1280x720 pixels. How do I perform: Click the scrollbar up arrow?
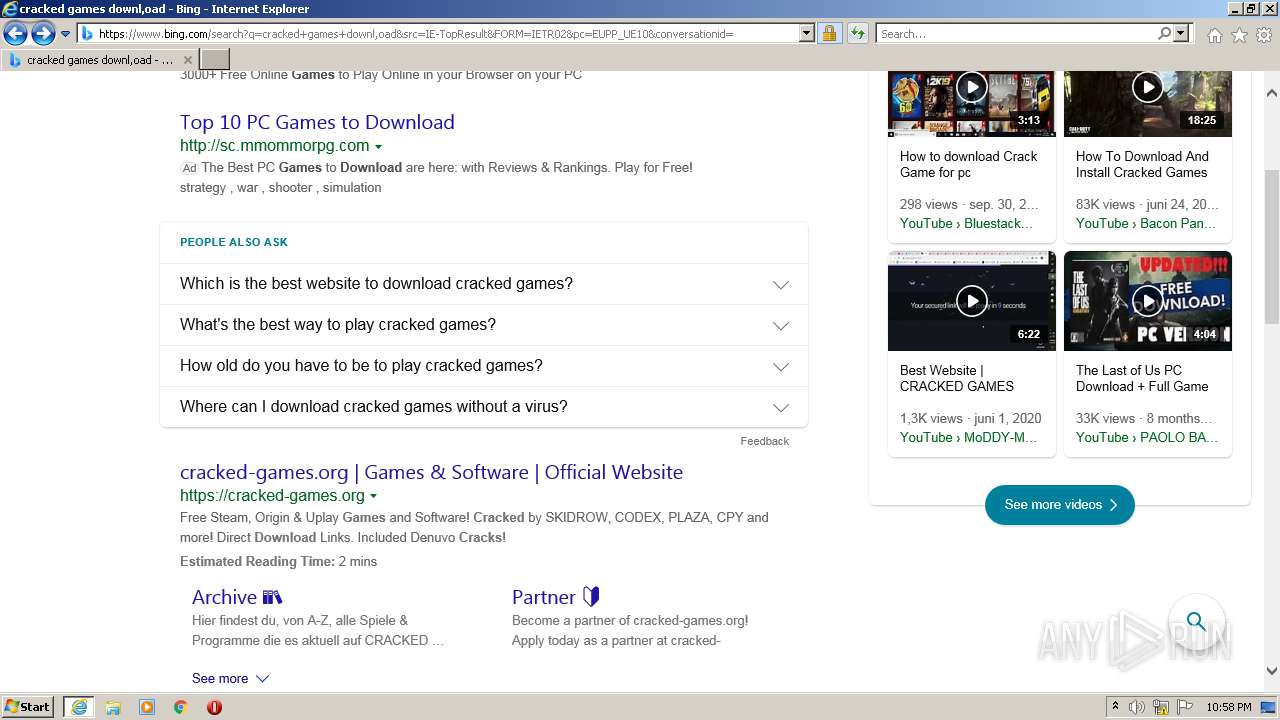tap(1272, 94)
